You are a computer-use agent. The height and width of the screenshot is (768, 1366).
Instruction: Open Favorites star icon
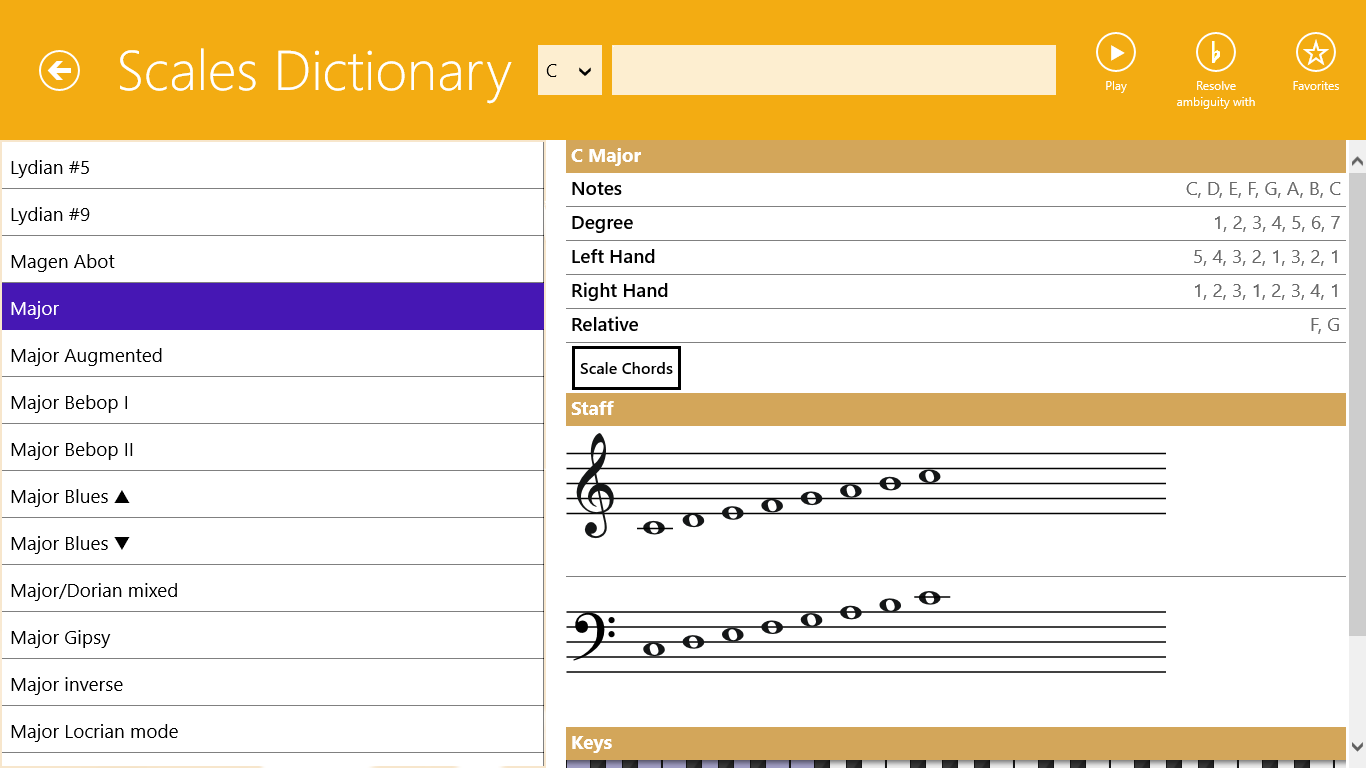tap(1315, 52)
